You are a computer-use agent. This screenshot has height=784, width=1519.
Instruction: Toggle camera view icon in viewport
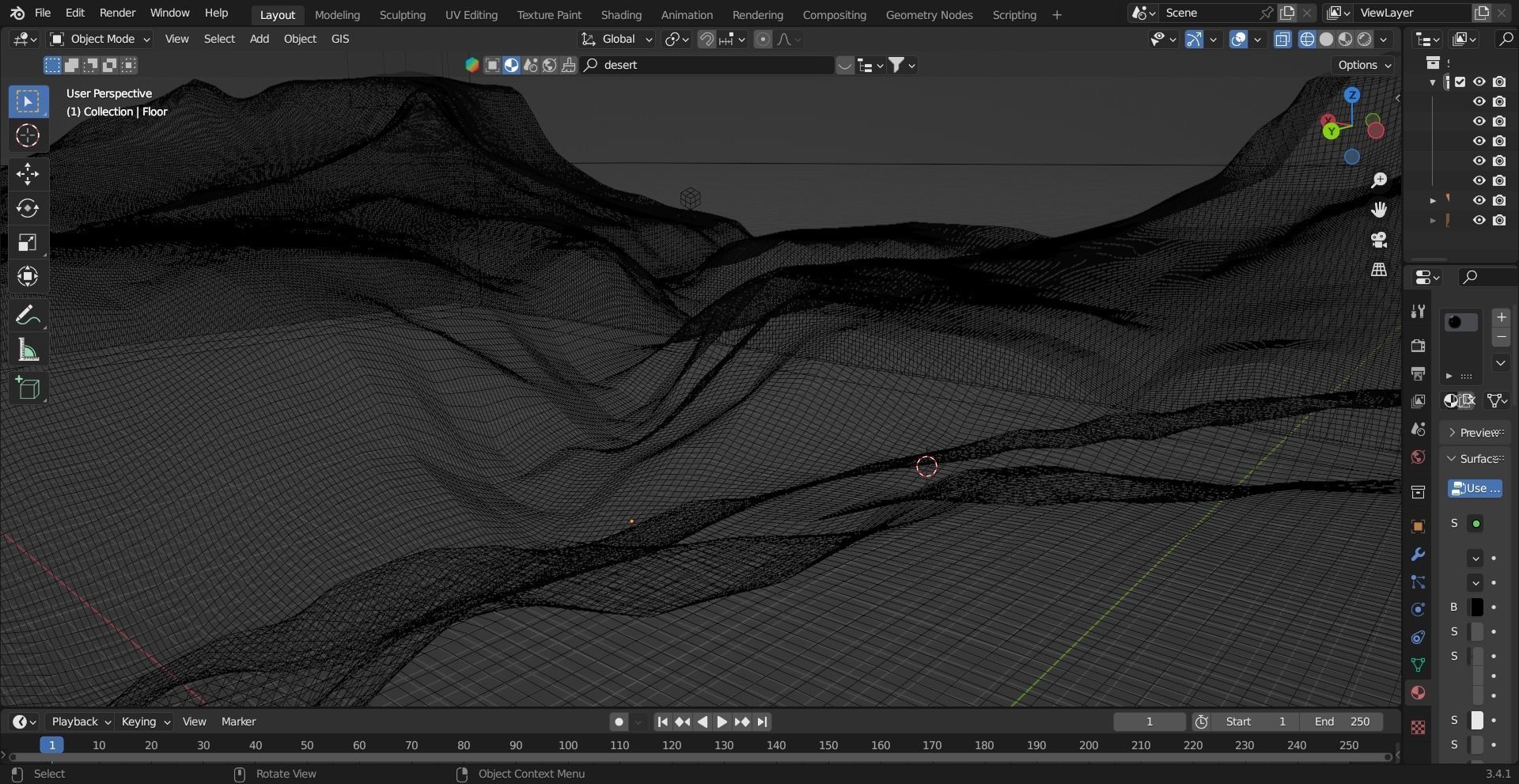click(1379, 240)
